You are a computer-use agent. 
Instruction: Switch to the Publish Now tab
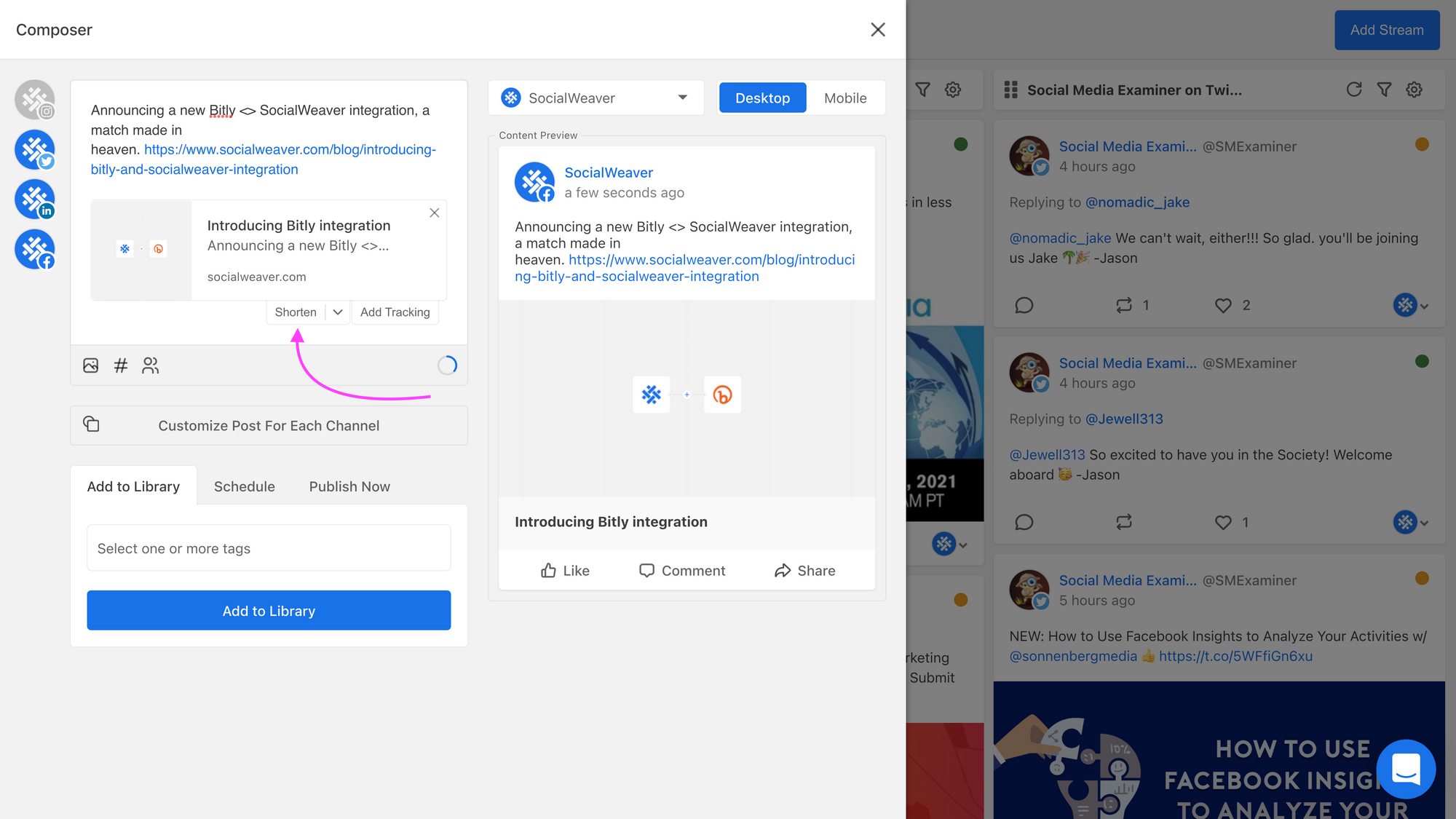pyautogui.click(x=349, y=486)
